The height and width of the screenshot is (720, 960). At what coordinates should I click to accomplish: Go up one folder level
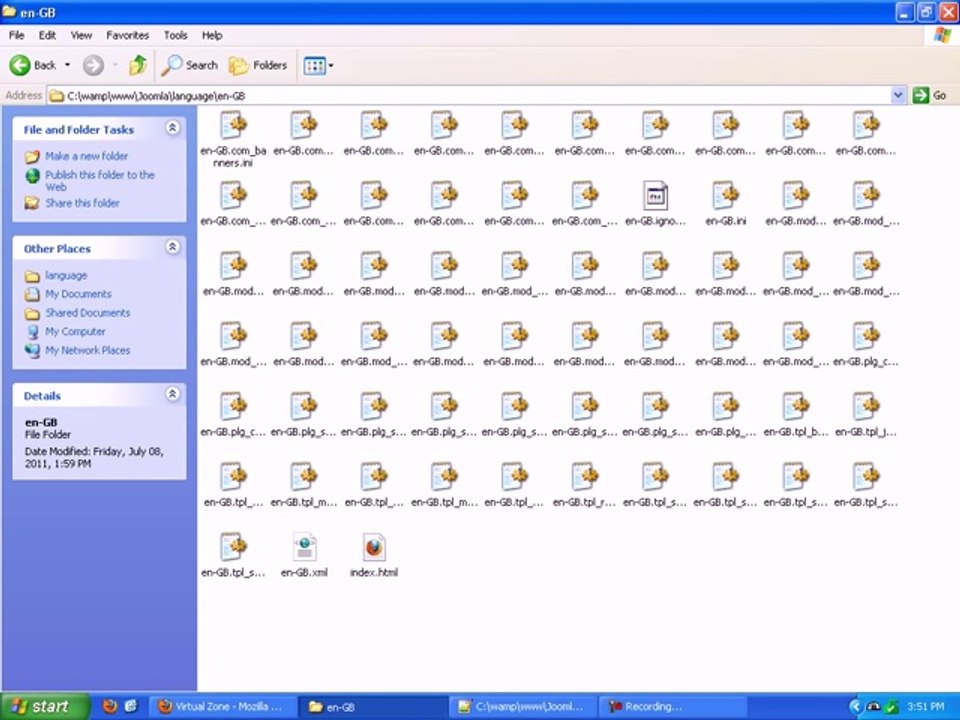pyautogui.click(x=138, y=65)
